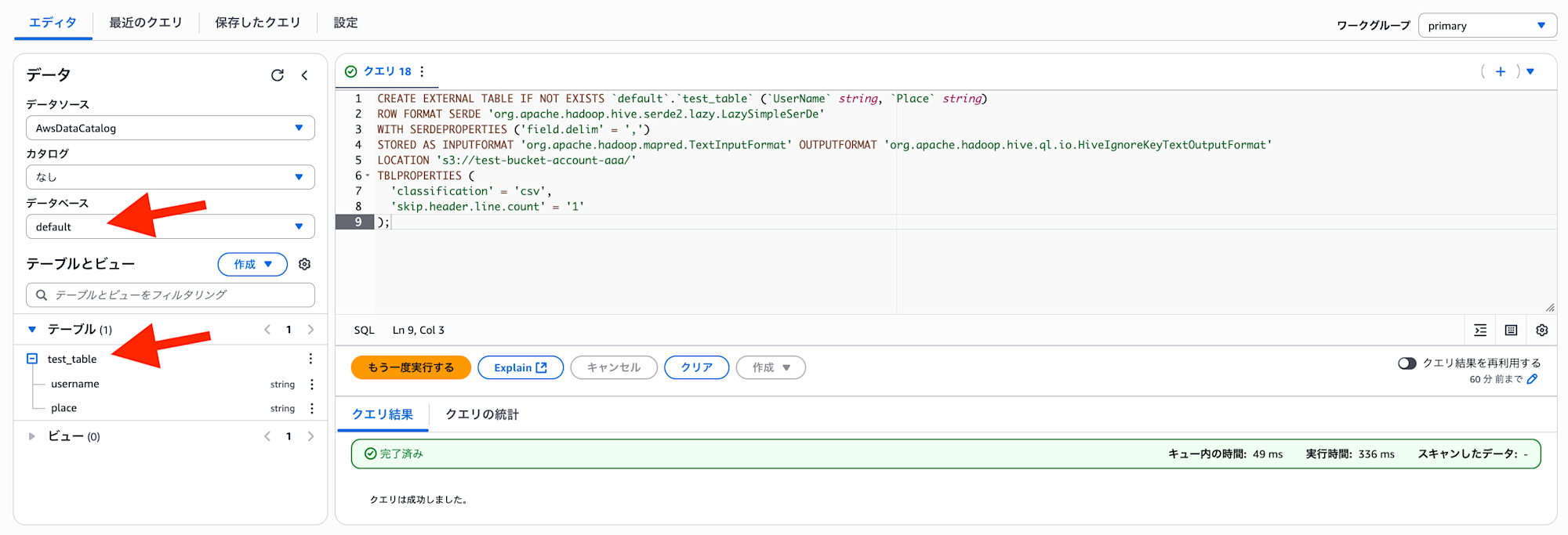Toggle reuse query results switch

point(1407,363)
